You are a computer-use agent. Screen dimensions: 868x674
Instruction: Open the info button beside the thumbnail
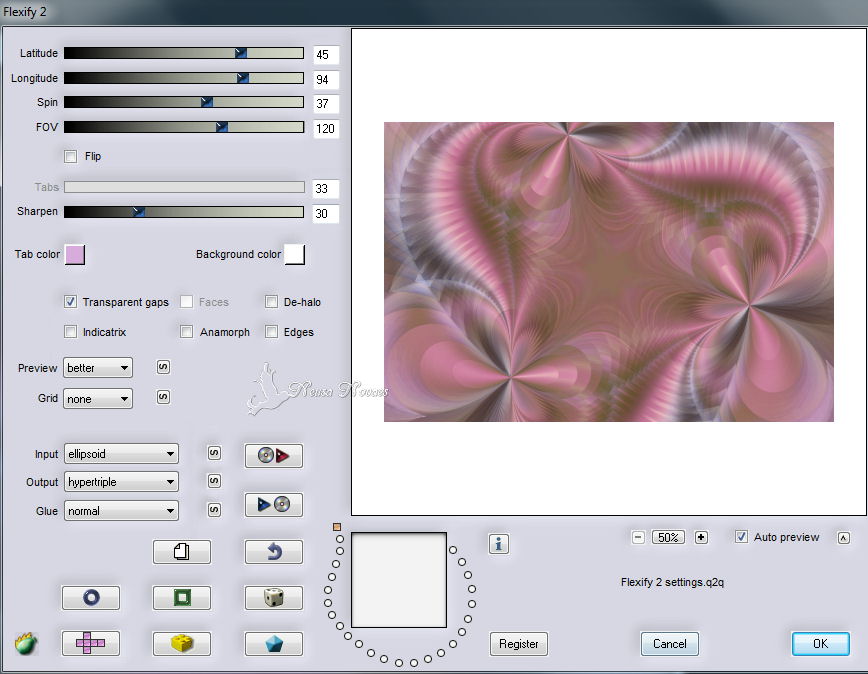499,544
